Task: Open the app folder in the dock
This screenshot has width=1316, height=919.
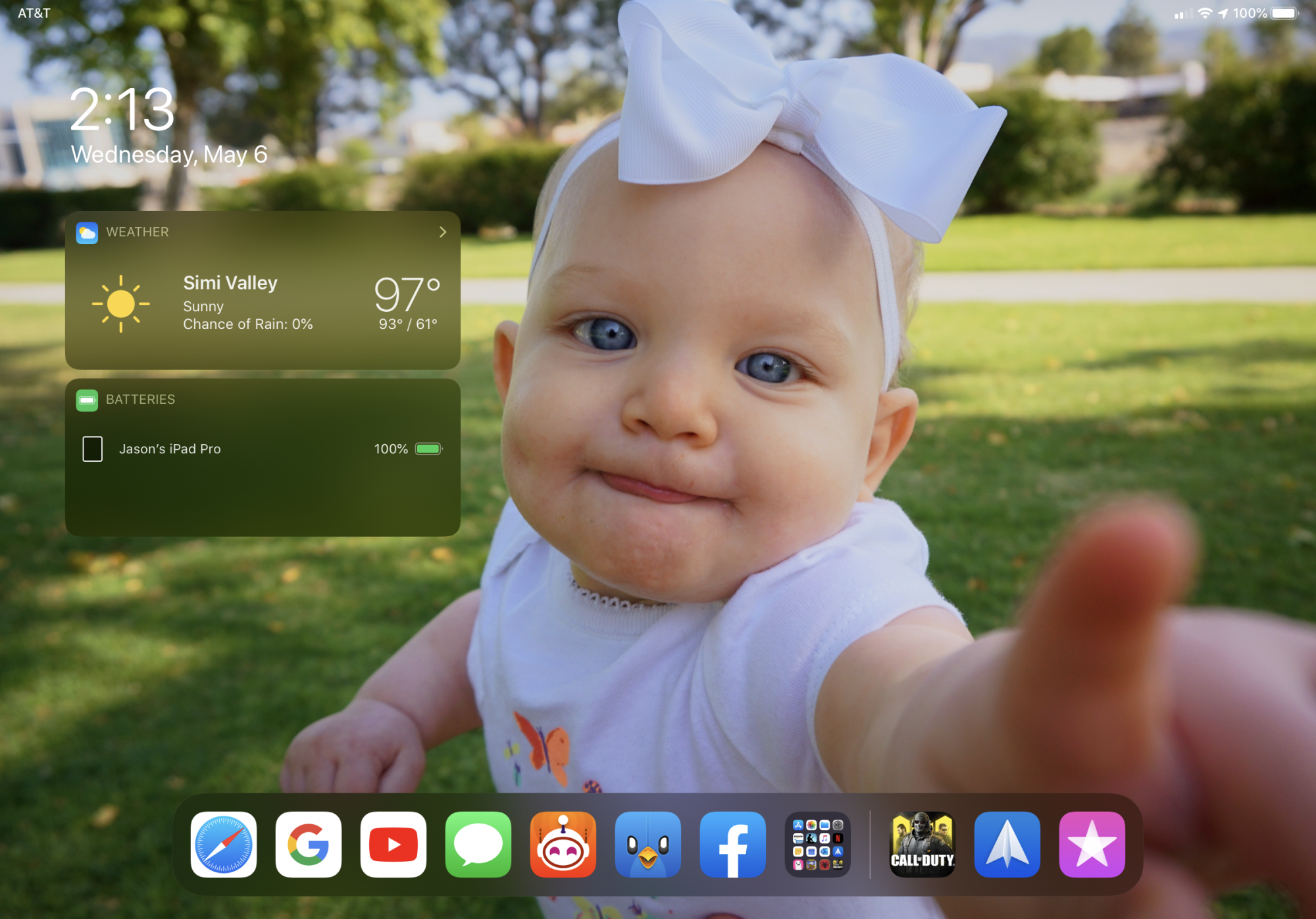Action: coord(818,844)
